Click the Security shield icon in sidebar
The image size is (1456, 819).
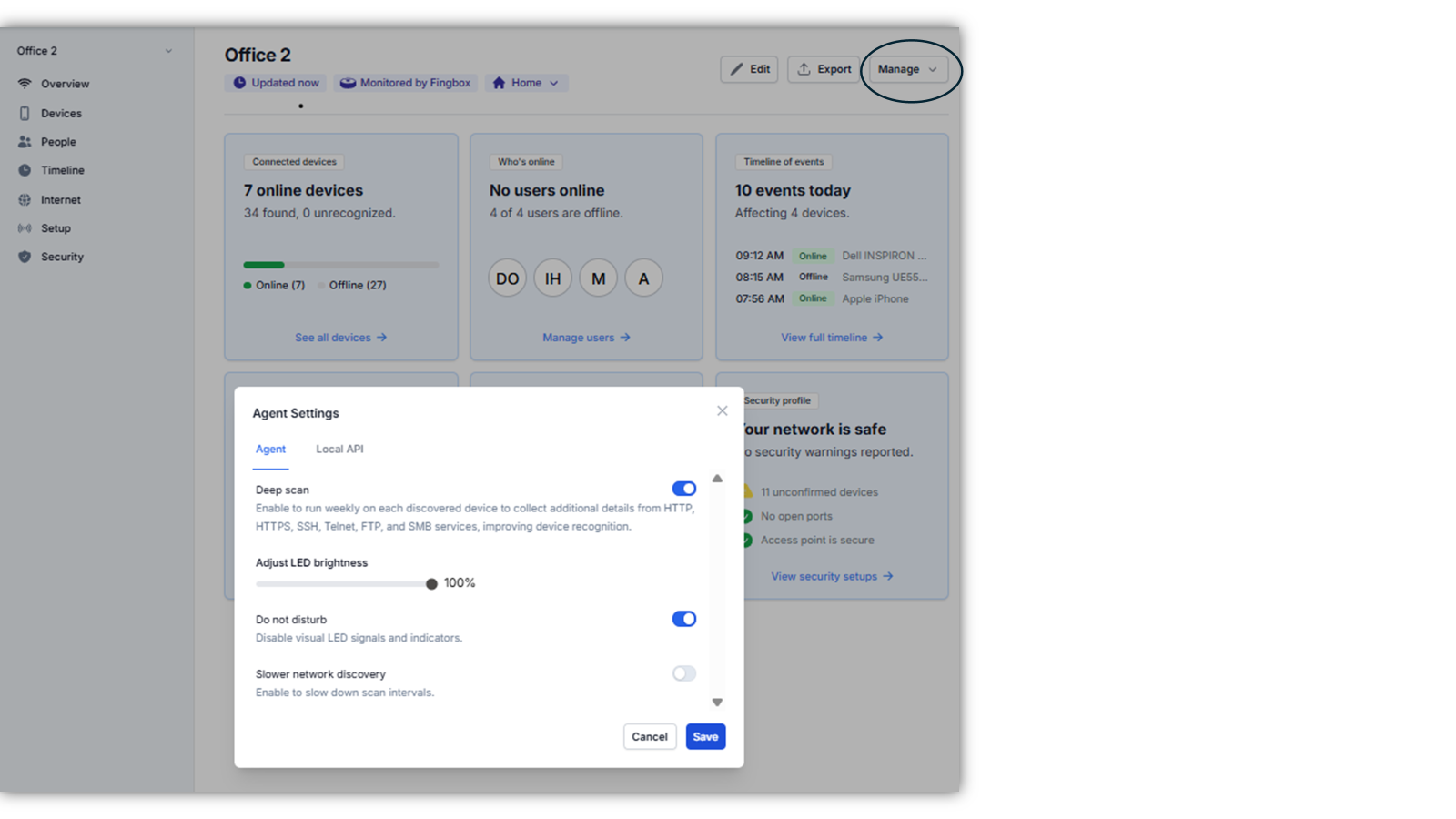click(x=25, y=257)
